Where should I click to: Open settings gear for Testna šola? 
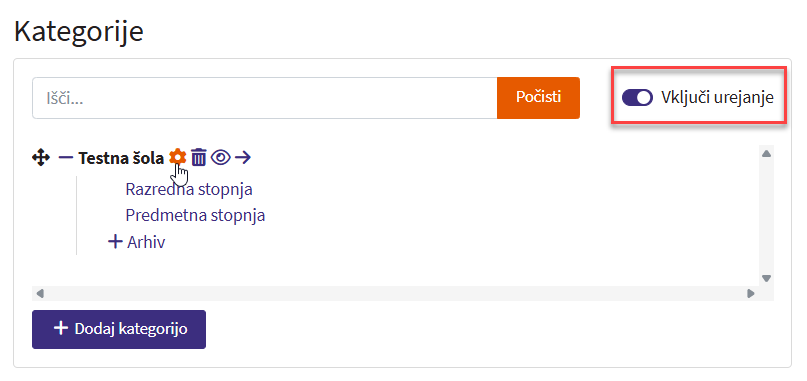pos(178,157)
